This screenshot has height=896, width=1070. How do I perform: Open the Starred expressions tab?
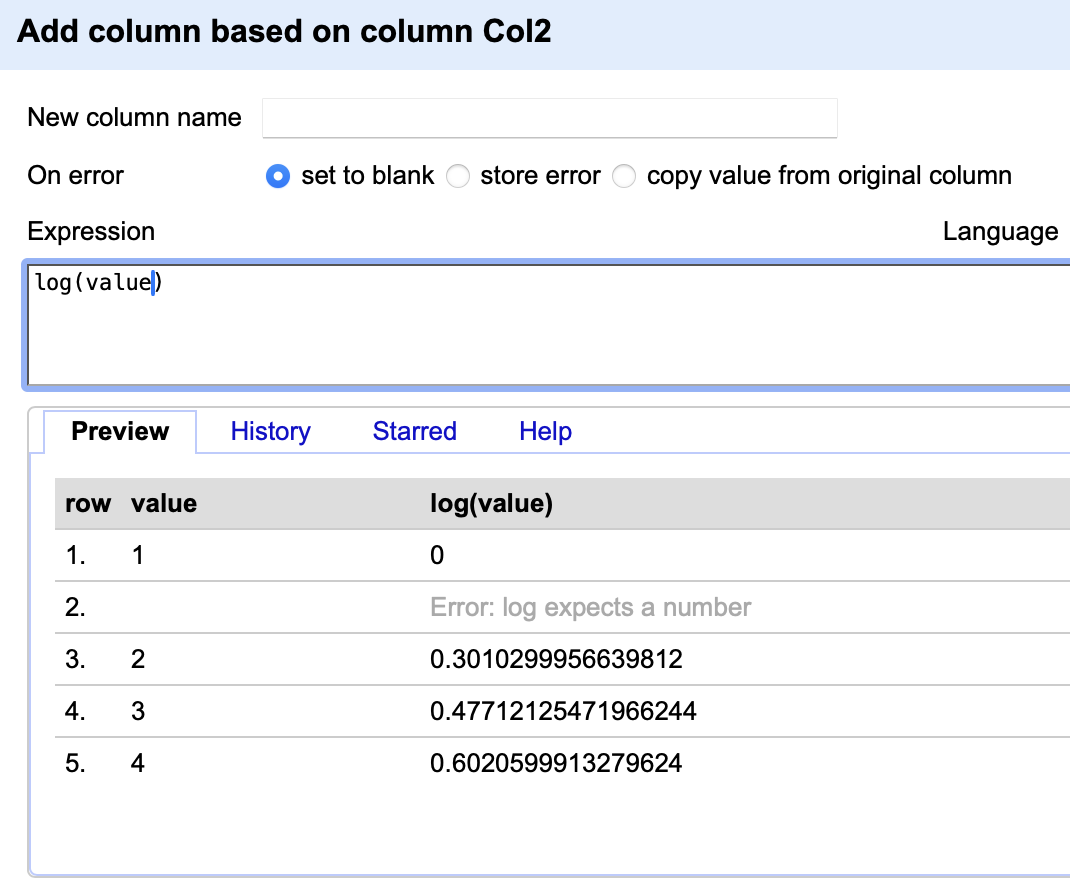414,432
